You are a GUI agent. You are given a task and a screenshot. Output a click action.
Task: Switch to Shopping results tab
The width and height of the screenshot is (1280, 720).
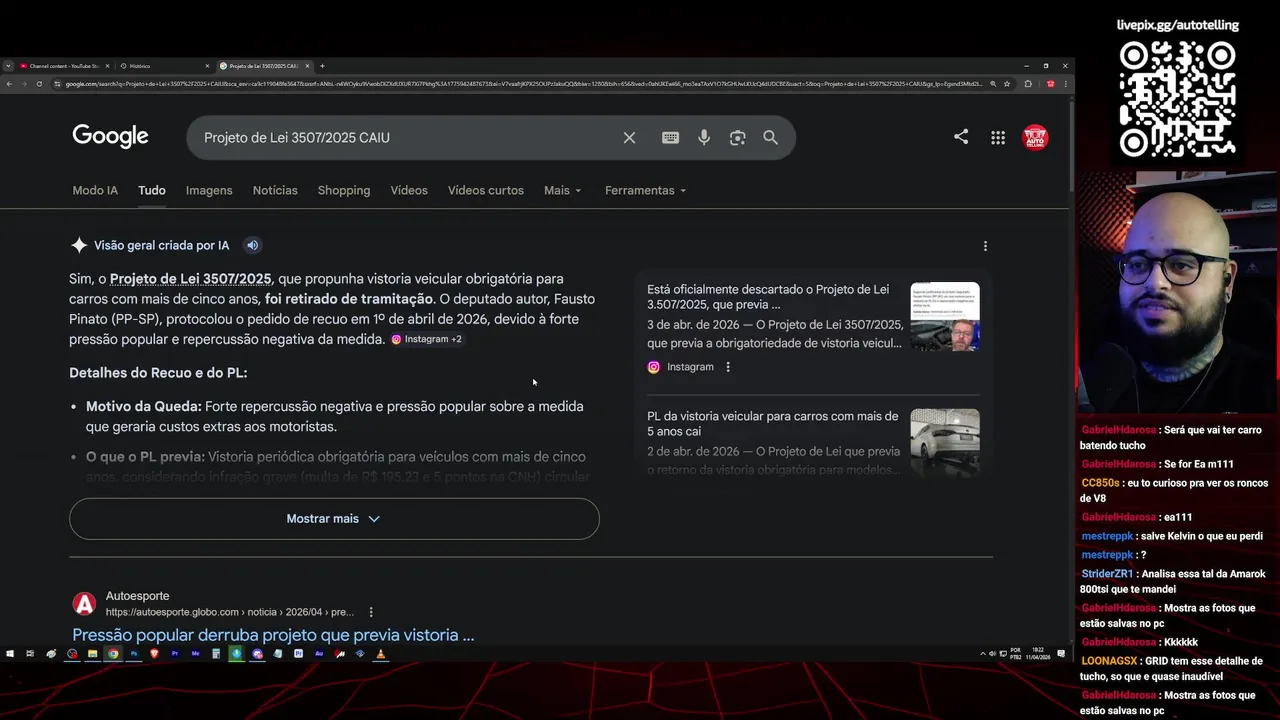coord(344,190)
